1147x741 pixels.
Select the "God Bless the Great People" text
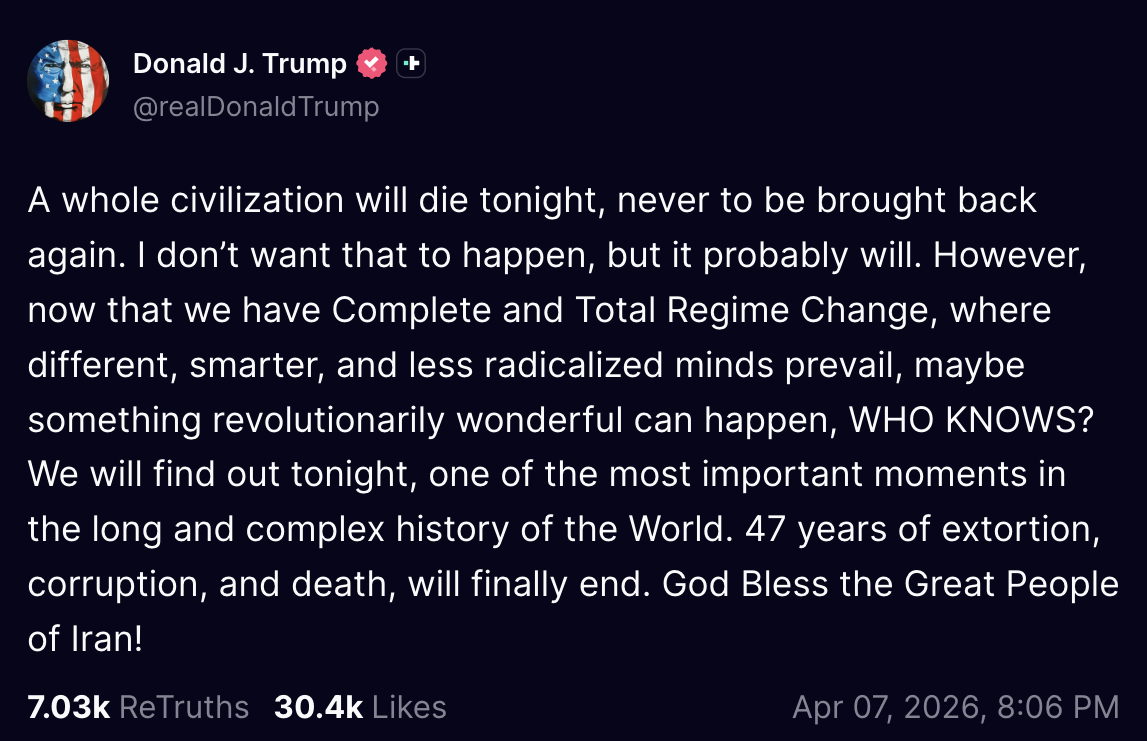pos(890,584)
